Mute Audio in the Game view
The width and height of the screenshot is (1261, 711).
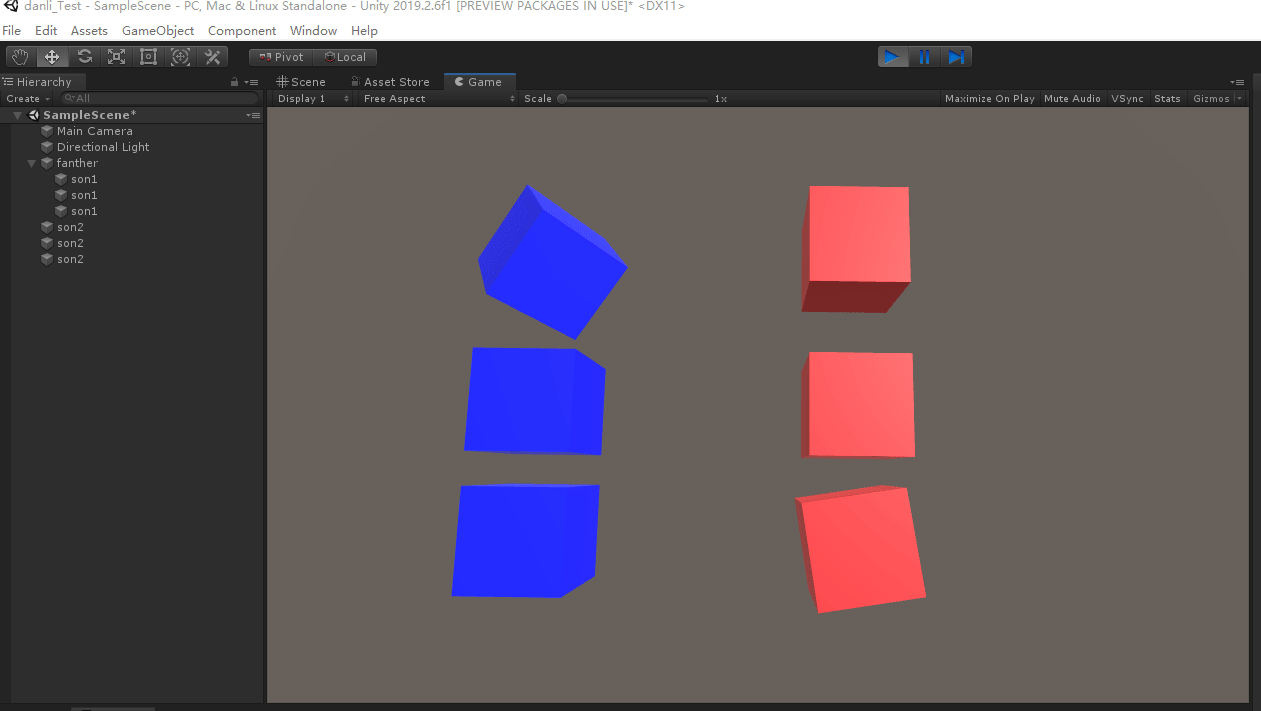pyautogui.click(x=1072, y=98)
